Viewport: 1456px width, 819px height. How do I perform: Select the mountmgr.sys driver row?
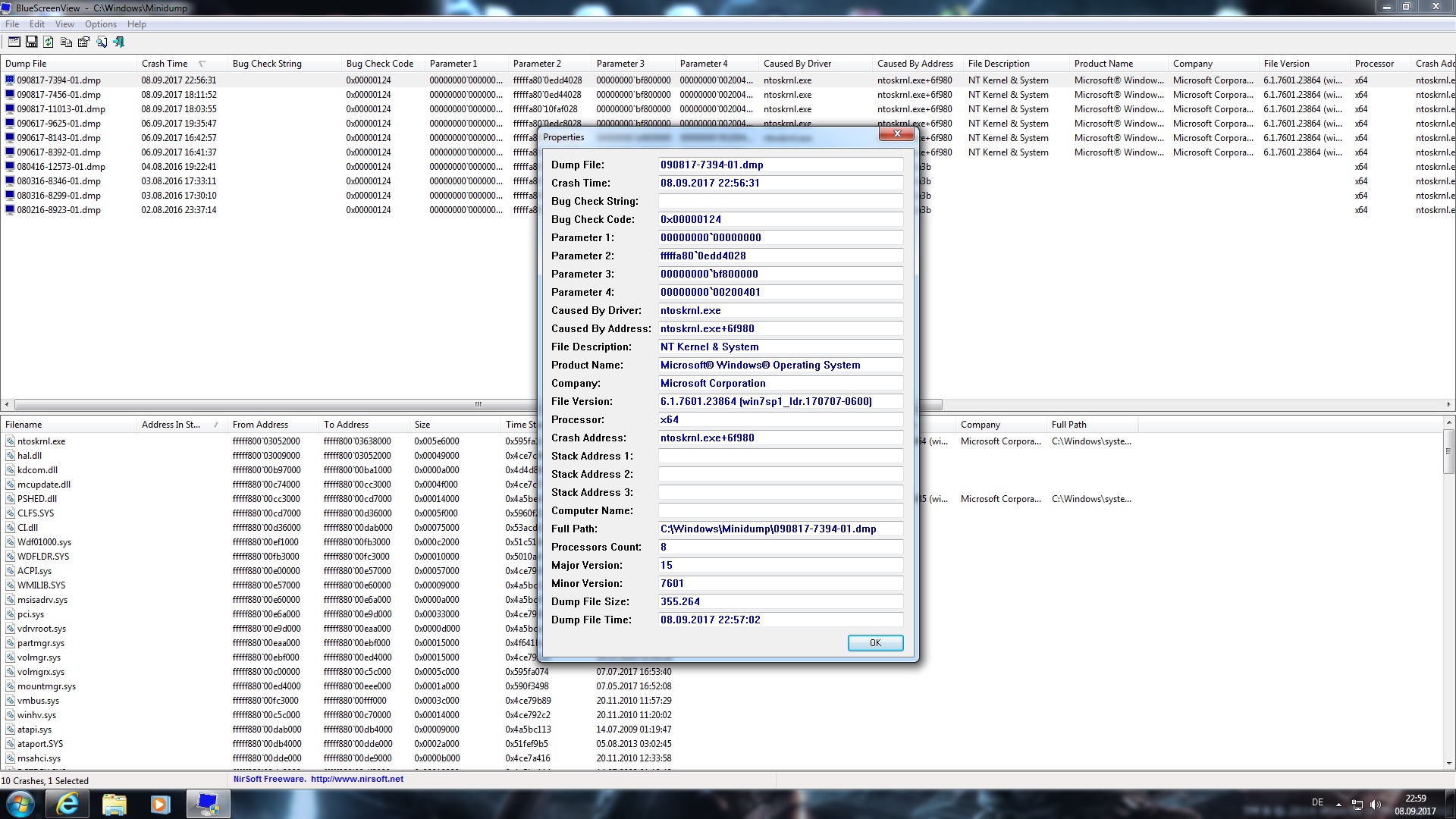(x=46, y=686)
